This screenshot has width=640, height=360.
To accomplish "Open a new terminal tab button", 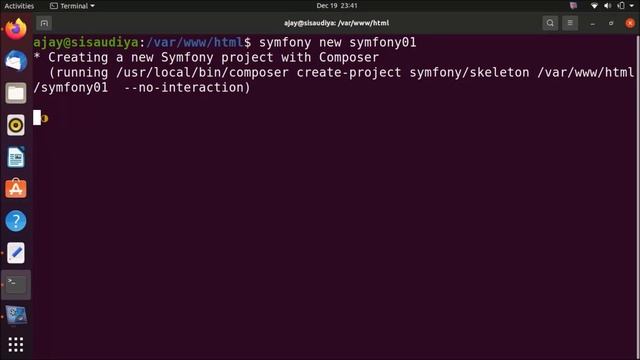I will tap(44, 23).
